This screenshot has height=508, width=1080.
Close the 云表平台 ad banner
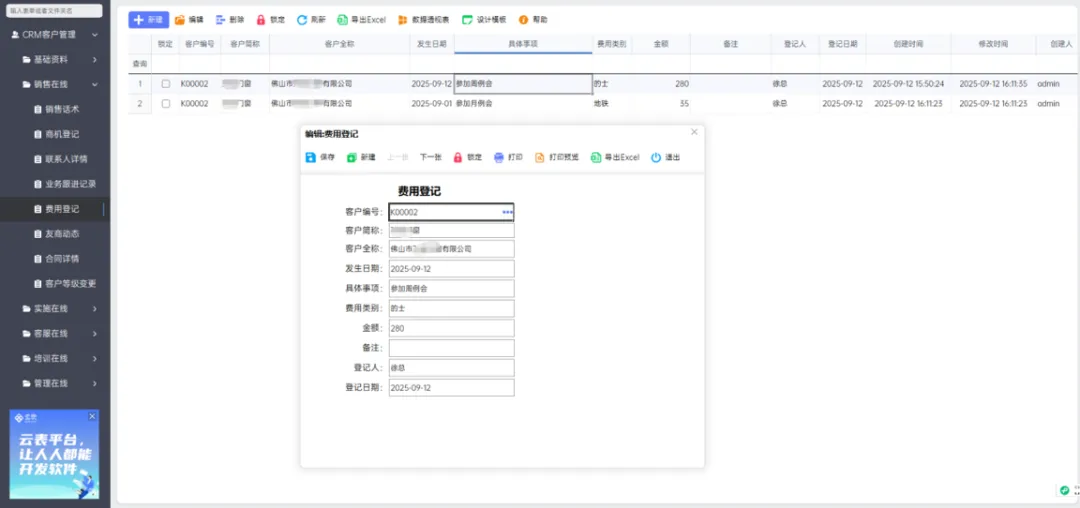click(92, 416)
